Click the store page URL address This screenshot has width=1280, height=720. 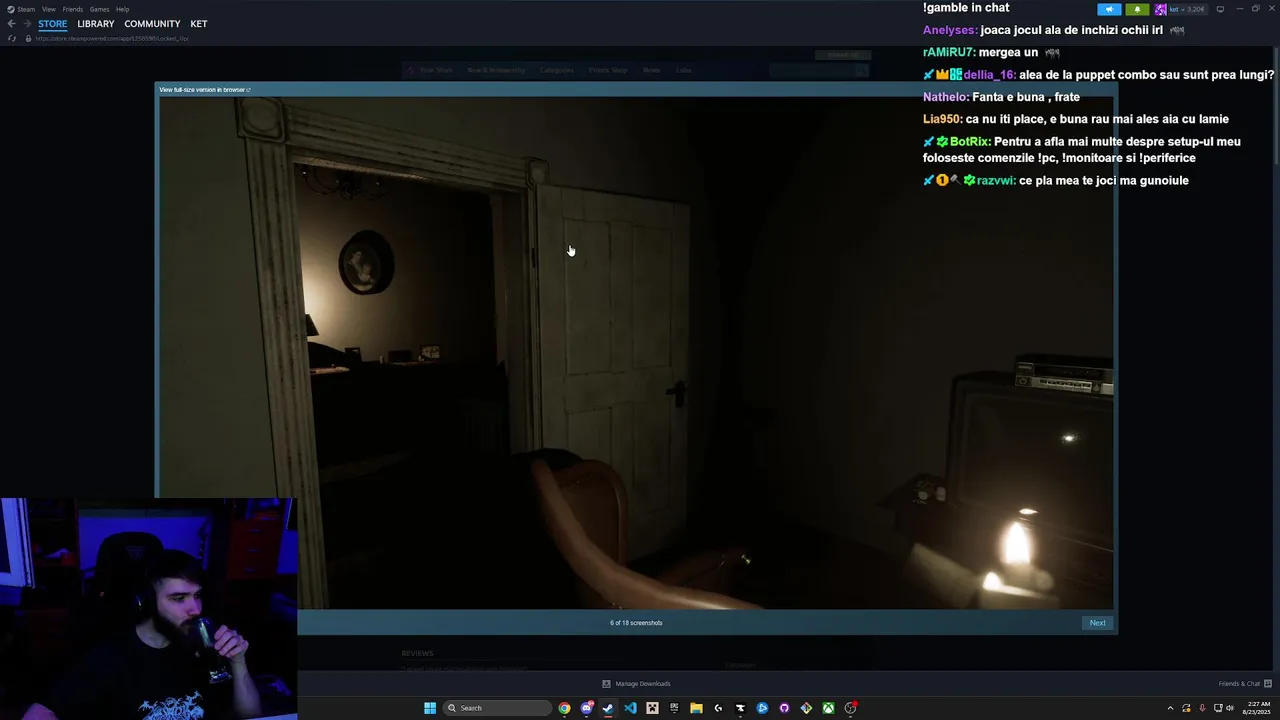click(x=112, y=38)
